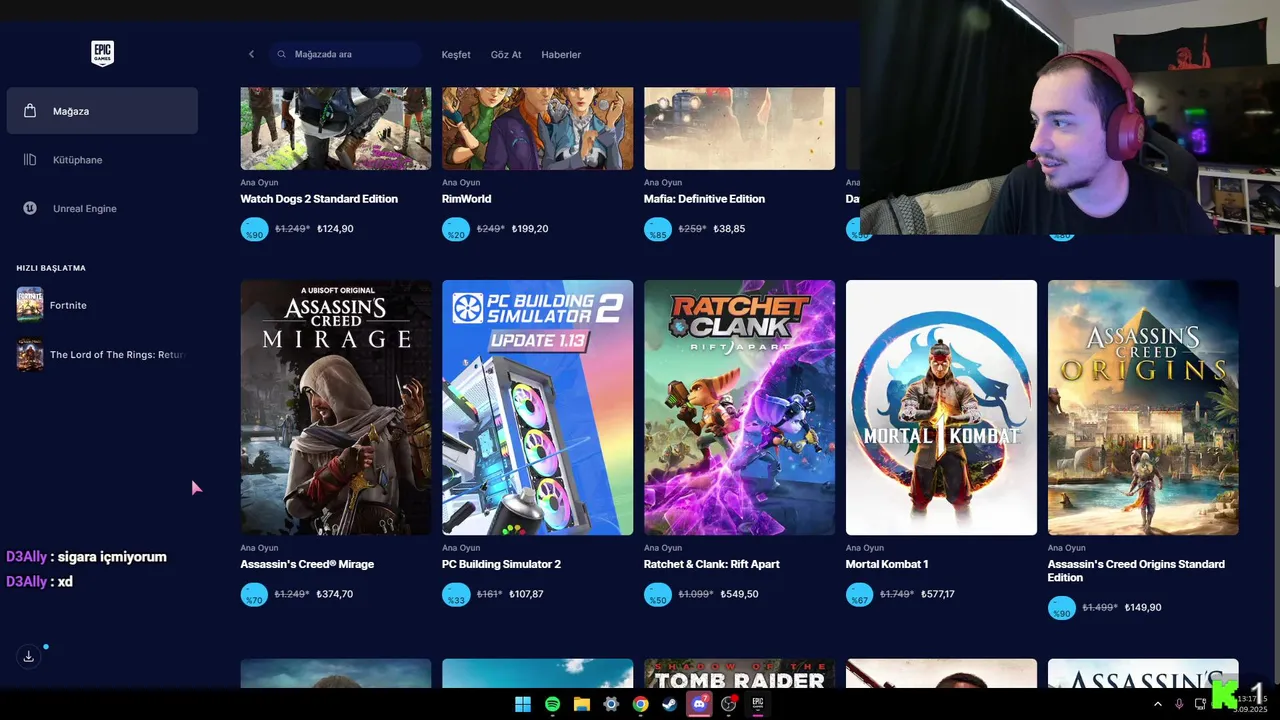Switch to the Keşfet tab
This screenshot has height=720, width=1280.
pos(456,55)
